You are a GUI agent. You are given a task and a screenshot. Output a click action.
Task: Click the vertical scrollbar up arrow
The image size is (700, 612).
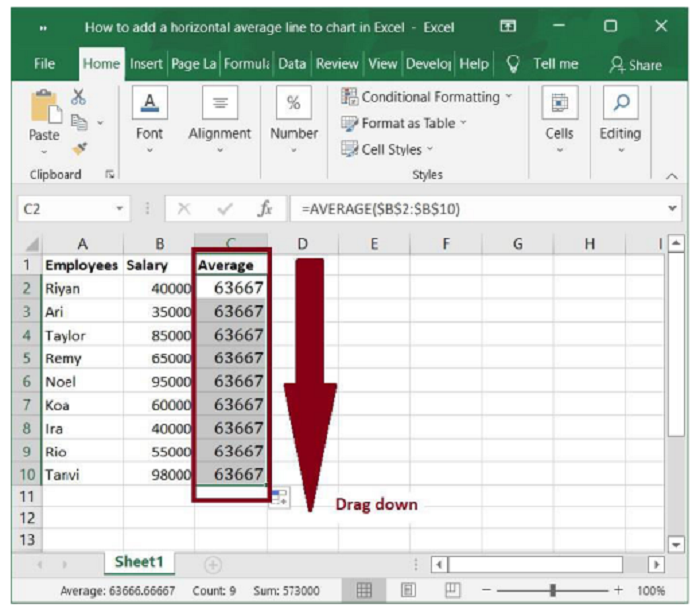(x=676, y=244)
